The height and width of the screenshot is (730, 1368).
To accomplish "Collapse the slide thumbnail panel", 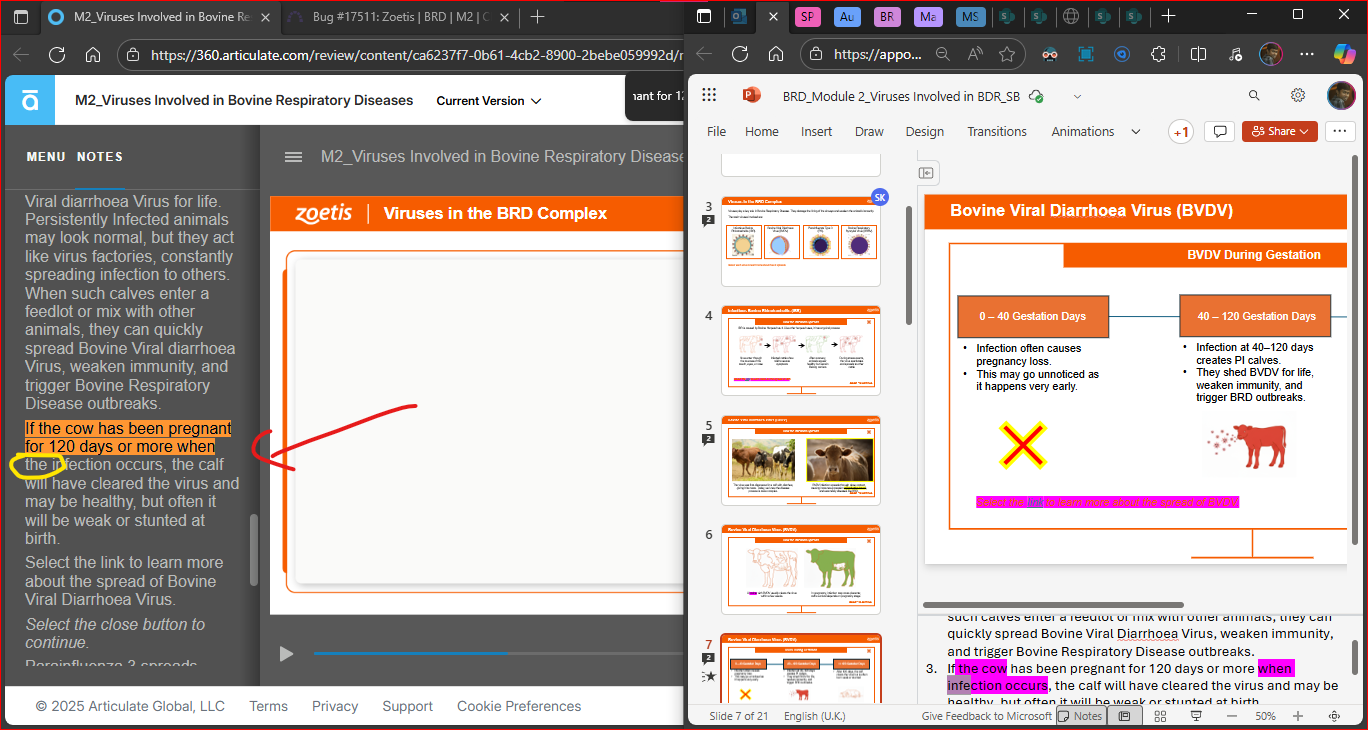I will click(927, 173).
